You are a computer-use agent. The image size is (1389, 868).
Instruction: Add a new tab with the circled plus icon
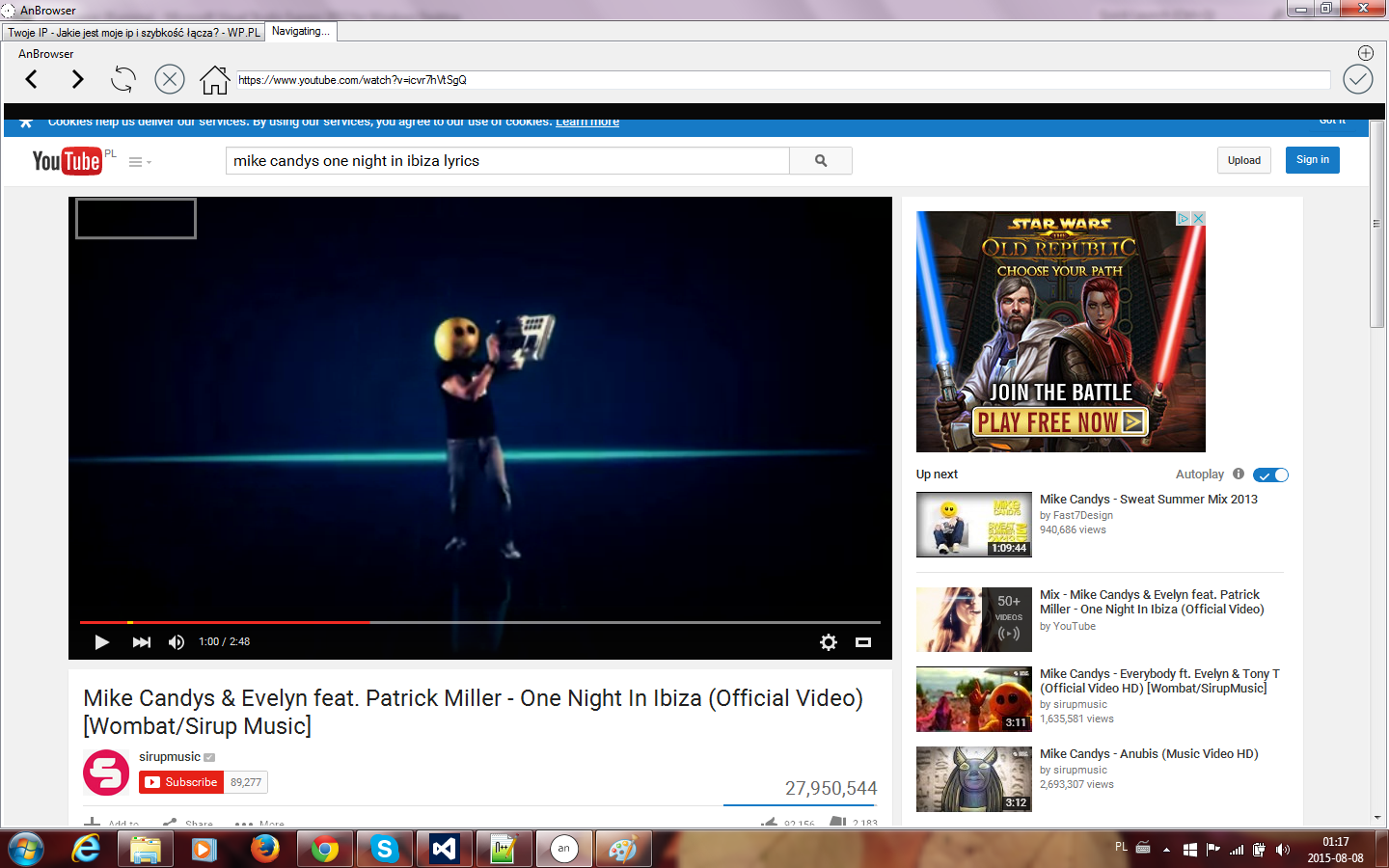click(x=1366, y=53)
